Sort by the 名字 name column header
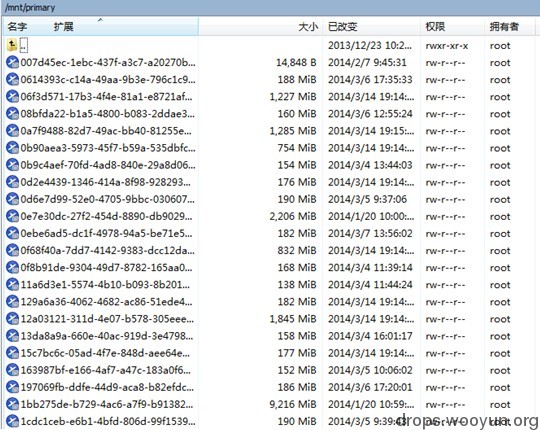540x430 pixels. click(17, 27)
